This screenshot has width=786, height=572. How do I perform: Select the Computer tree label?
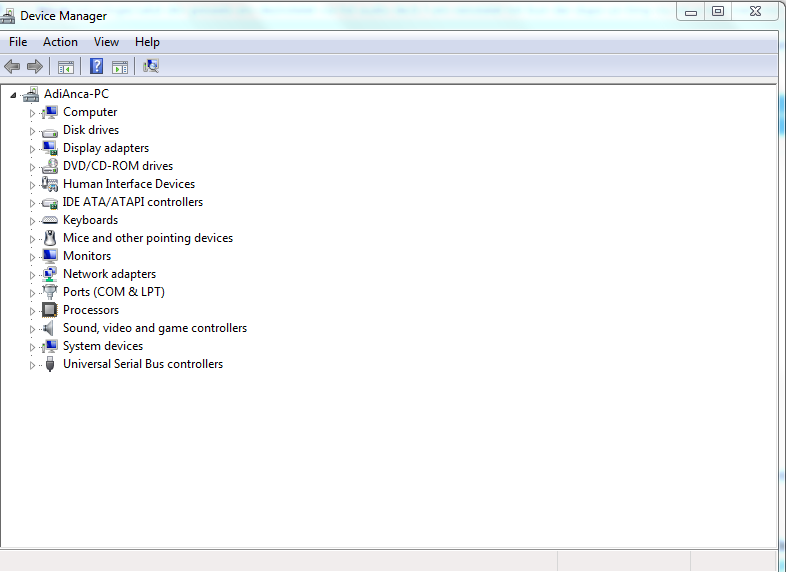point(90,112)
